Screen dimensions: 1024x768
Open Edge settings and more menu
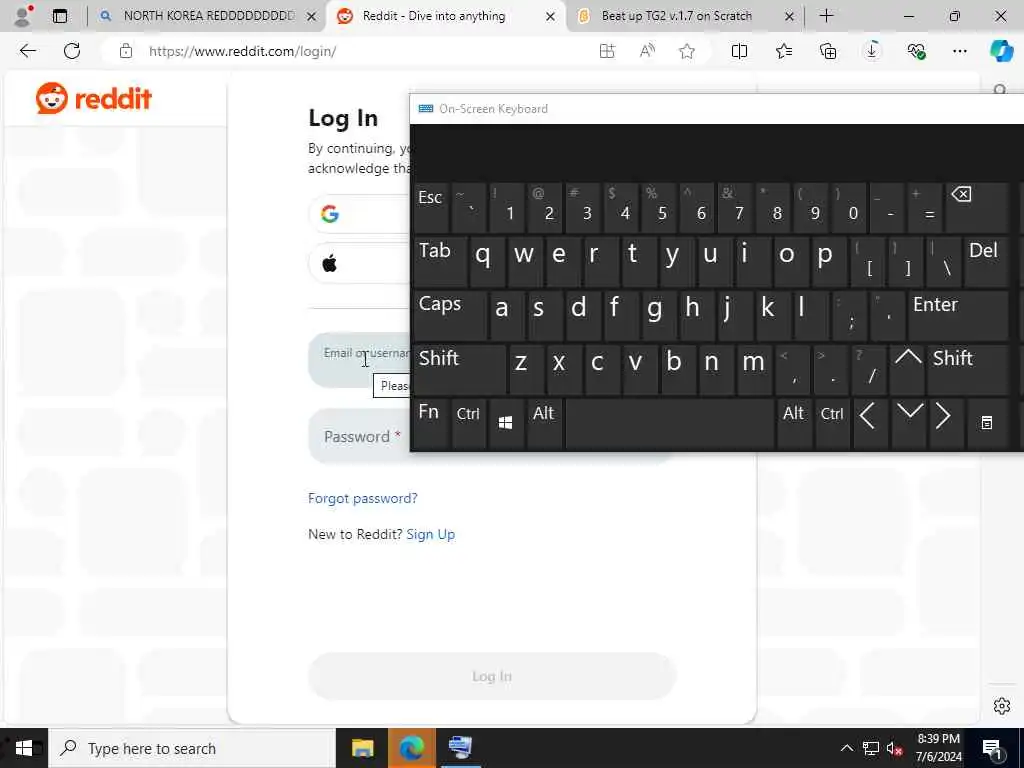click(x=959, y=51)
